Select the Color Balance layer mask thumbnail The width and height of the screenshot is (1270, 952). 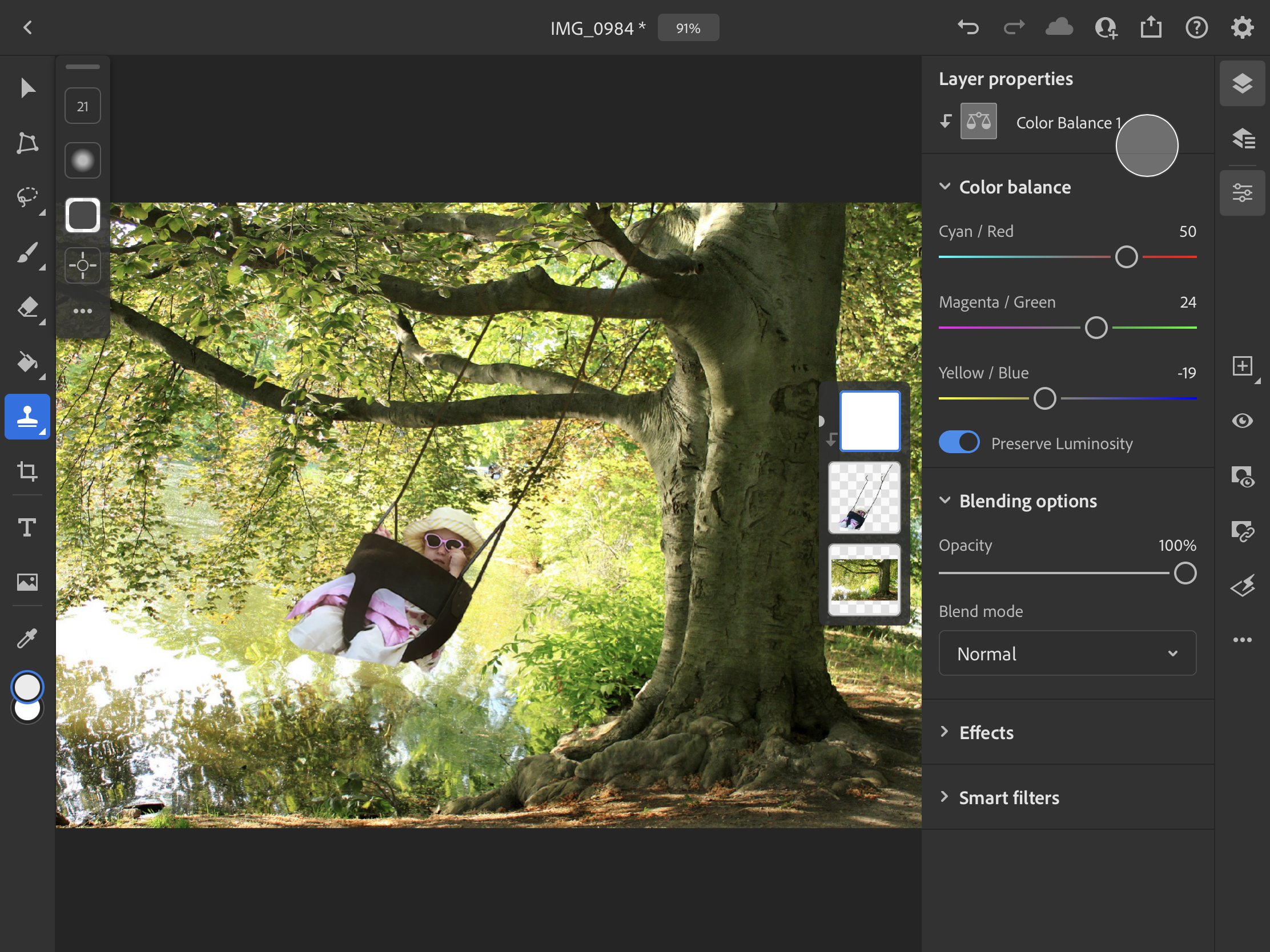(870, 421)
